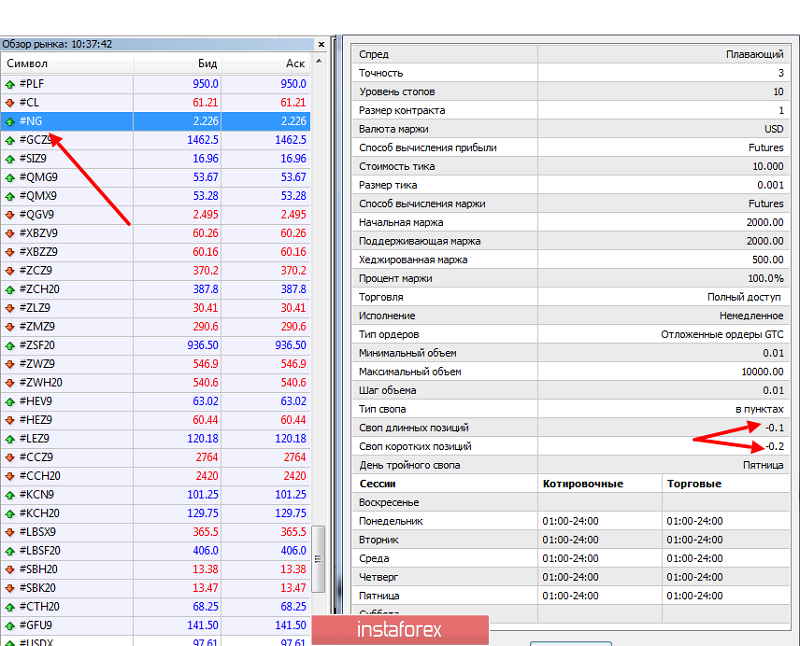Click the down arrow icon beside #LBSX9
Screen dimensions: 800x646
coord(10,532)
